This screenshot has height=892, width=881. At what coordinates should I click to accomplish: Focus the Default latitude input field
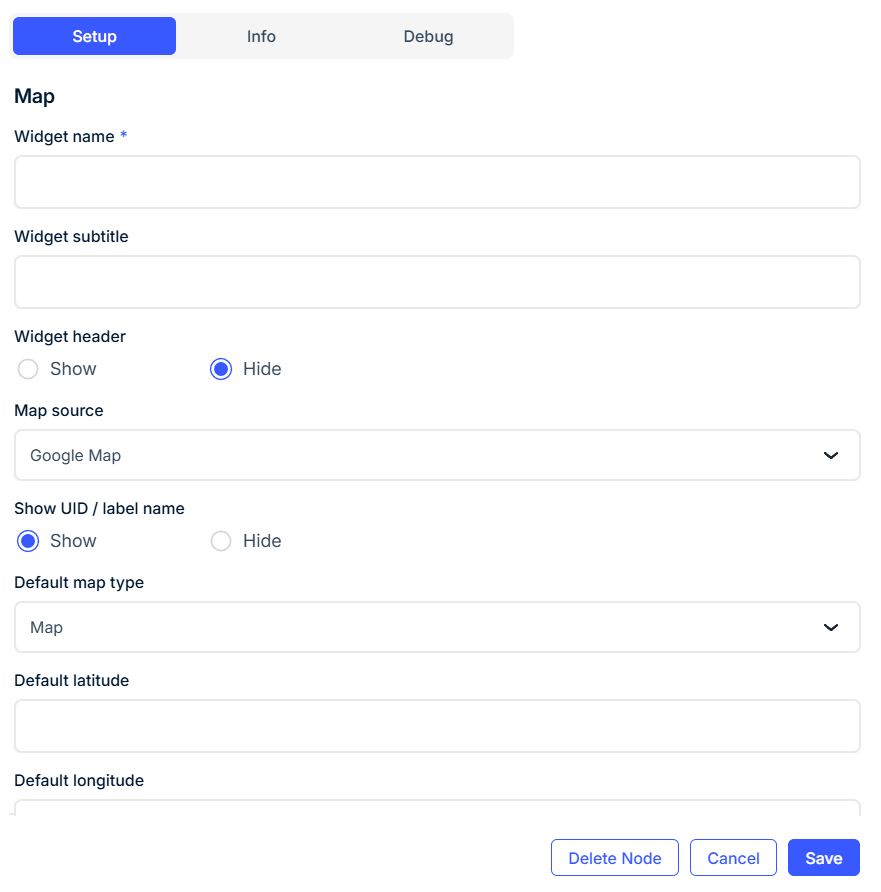[x=437, y=726]
